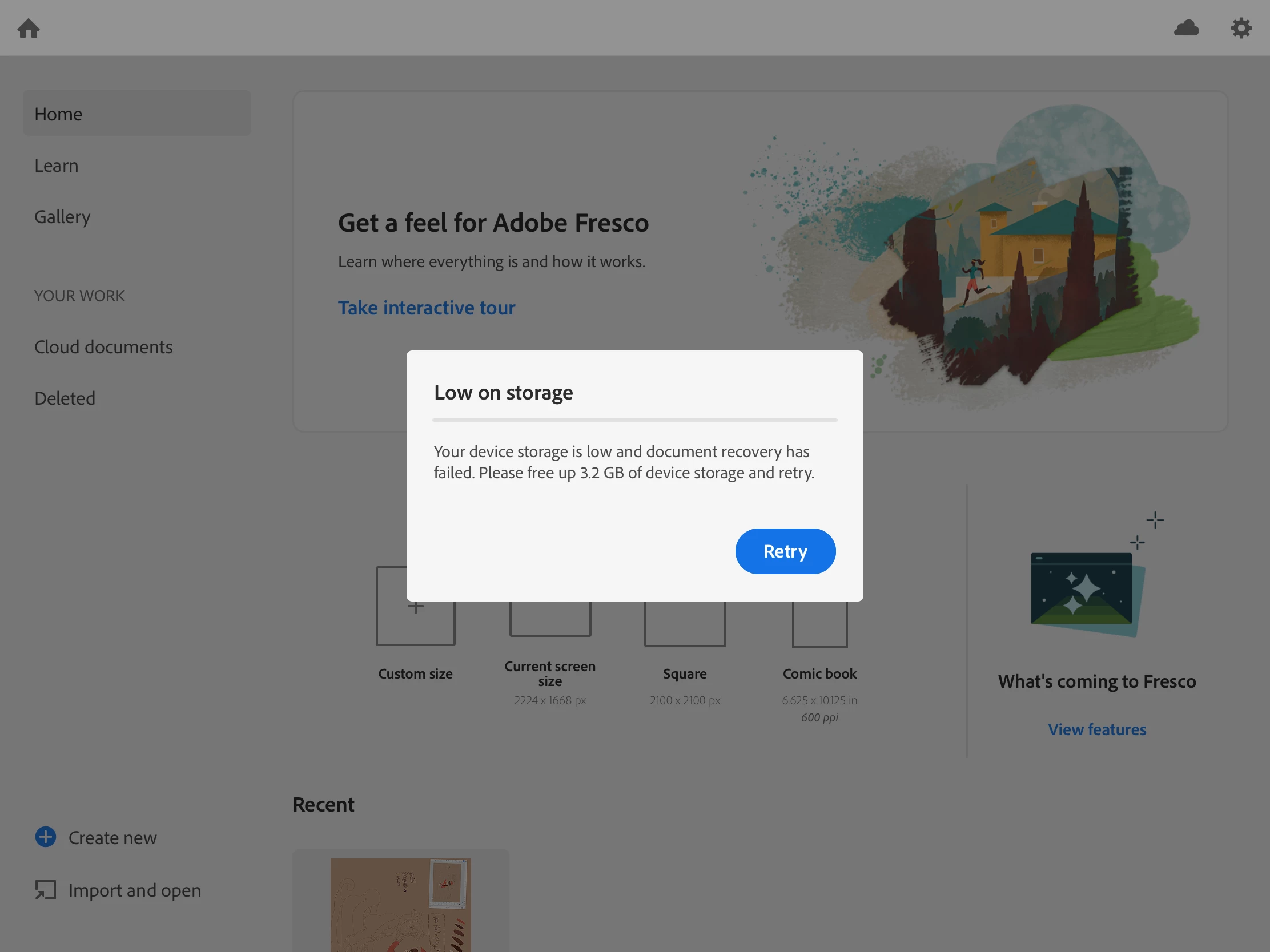Click the Import and open icon
This screenshot has width=1270, height=952.
click(45, 890)
